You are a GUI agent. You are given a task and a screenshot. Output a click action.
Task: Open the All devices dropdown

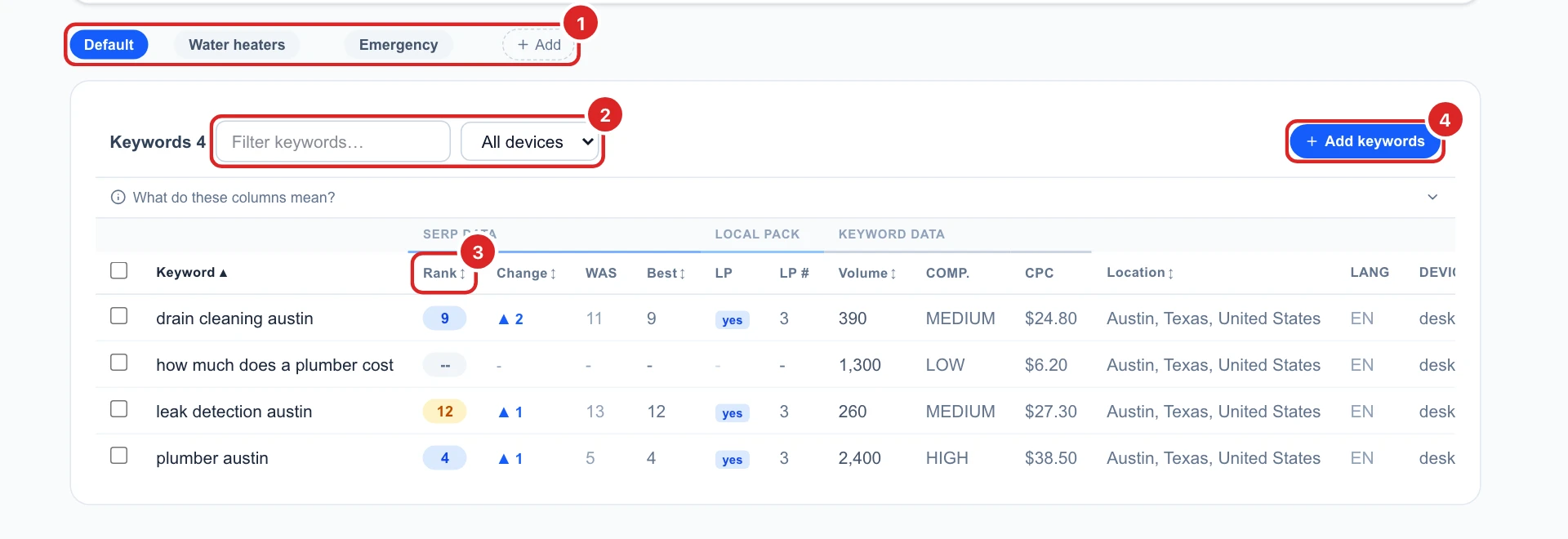pyautogui.click(x=530, y=142)
